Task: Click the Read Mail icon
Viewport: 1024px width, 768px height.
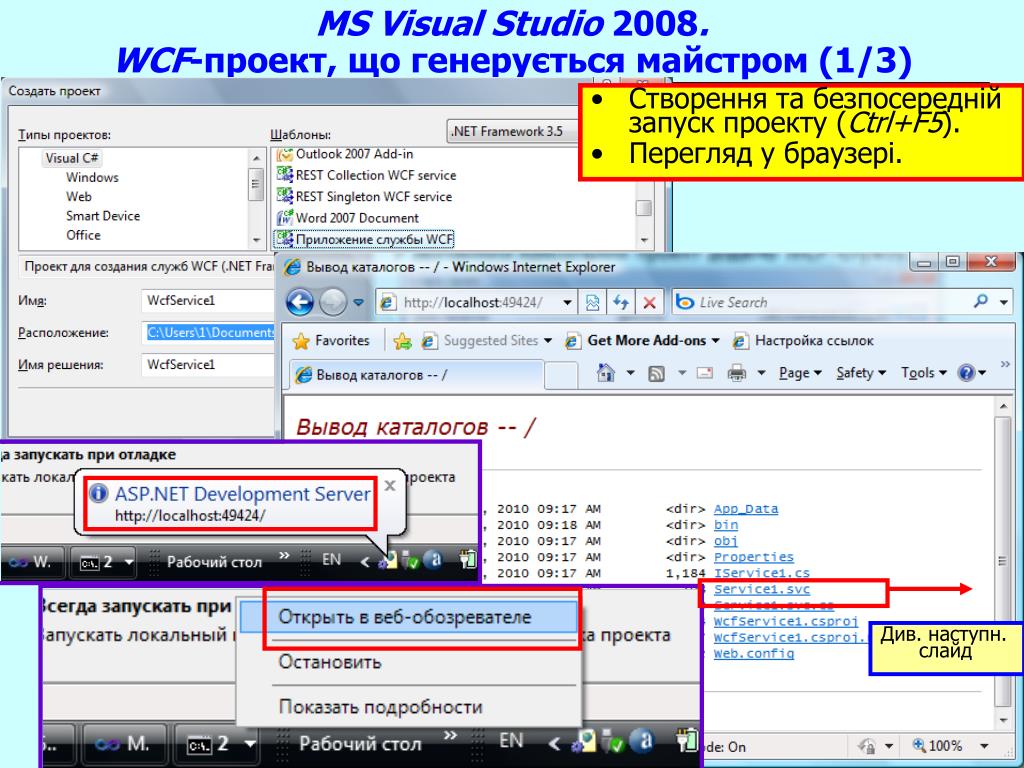Action: [x=704, y=373]
